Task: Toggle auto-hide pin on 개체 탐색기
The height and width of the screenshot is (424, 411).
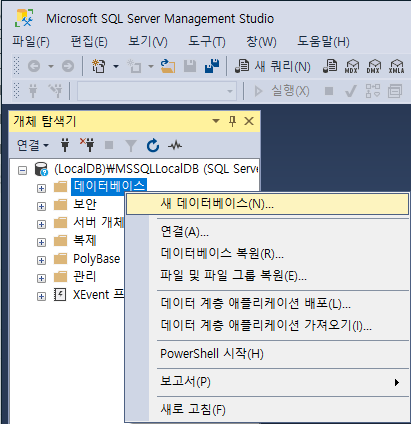Action: coord(232,121)
